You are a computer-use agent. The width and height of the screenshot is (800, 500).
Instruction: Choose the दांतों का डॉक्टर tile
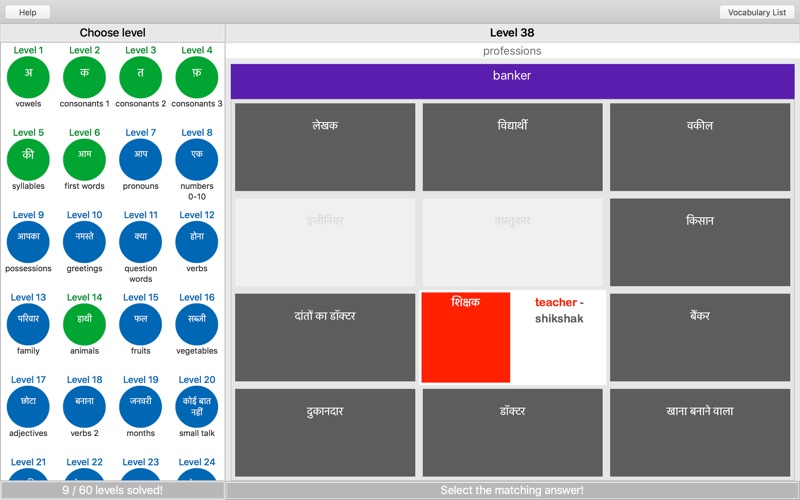pyautogui.click(x=325, y=337)
